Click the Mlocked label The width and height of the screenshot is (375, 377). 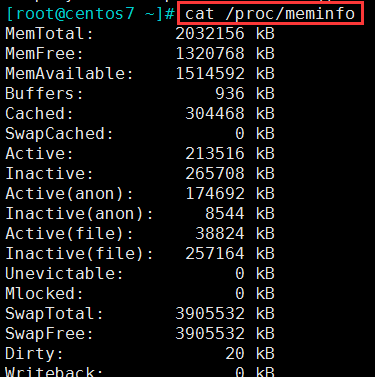44,294
